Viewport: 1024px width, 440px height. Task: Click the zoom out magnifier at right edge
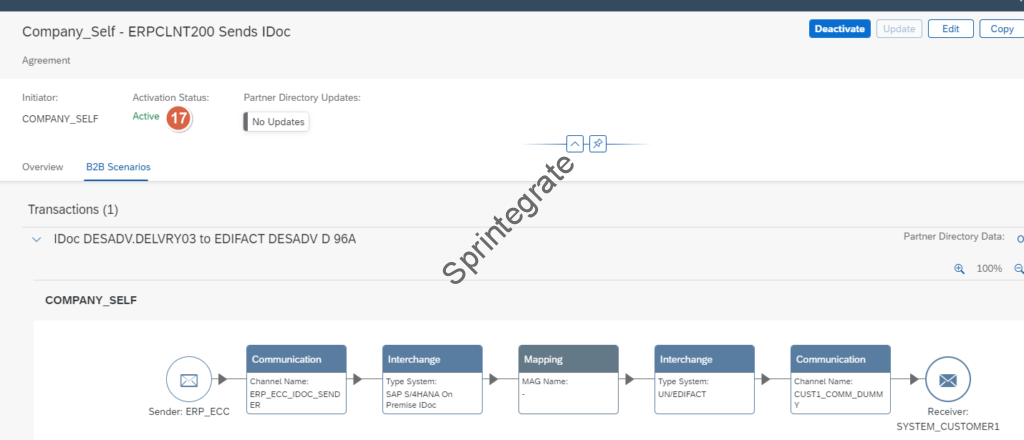1018,269
